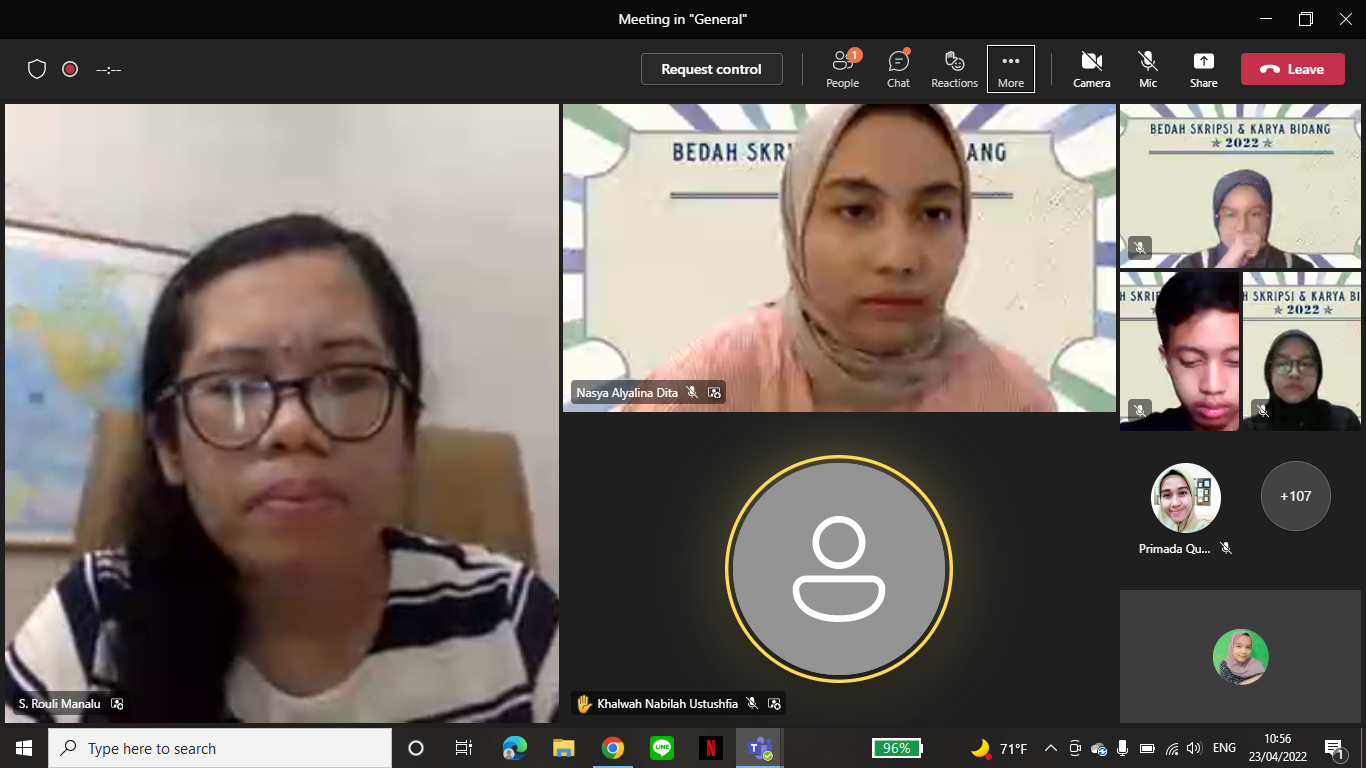Leave the meeting

(x=1292, y=69)
